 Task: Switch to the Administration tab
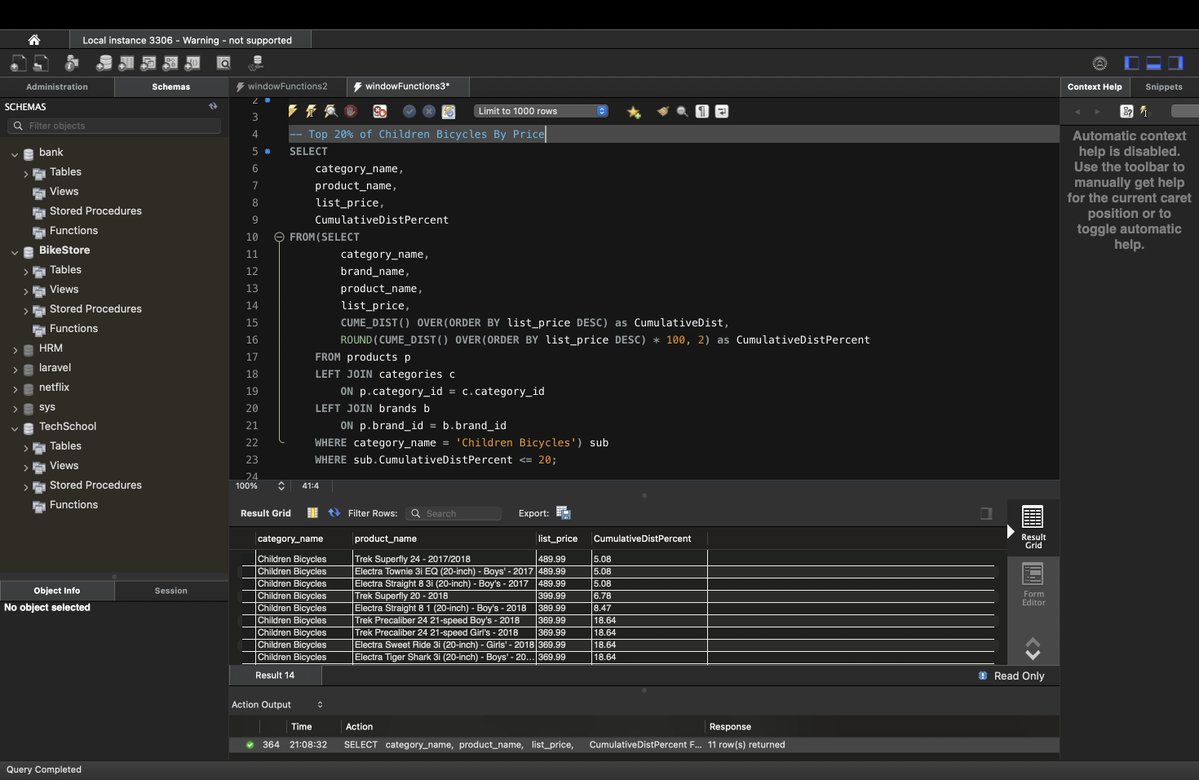point(57,86)
